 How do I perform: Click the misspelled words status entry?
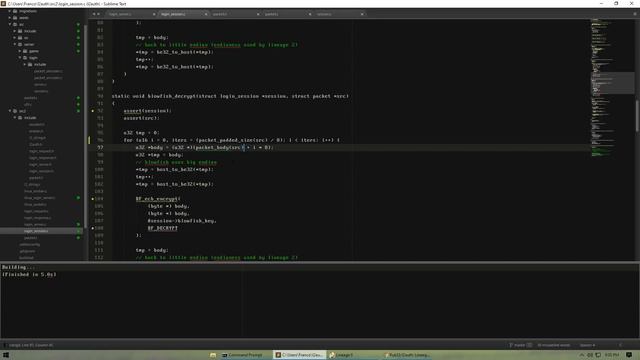[x=554, y=345]
